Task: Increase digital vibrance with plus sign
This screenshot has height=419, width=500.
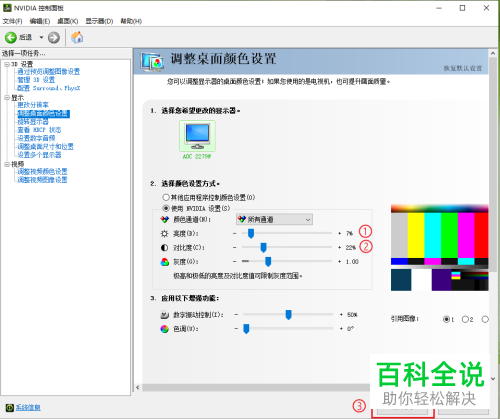Action: 341,314
